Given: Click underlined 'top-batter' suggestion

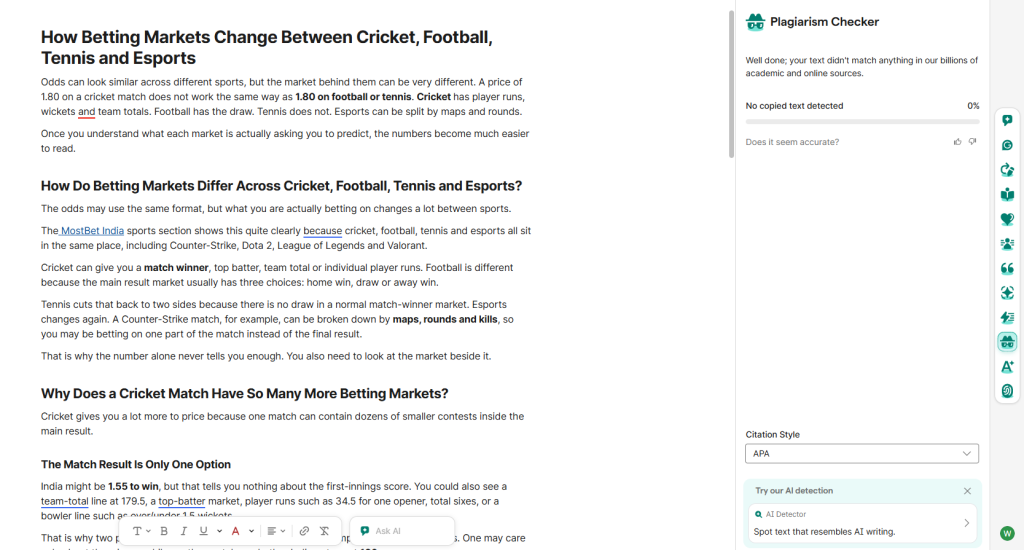Looking at the screenshot, I should 182,501.
